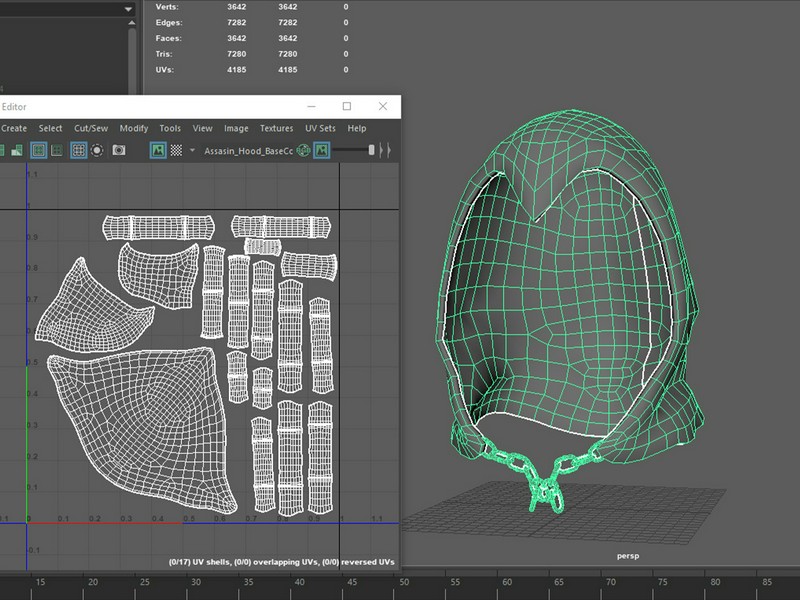Expand the collapsed toolbar section arrows
Image resolution: width=800 pixels, height=600 pixels.
coord(385,150)
